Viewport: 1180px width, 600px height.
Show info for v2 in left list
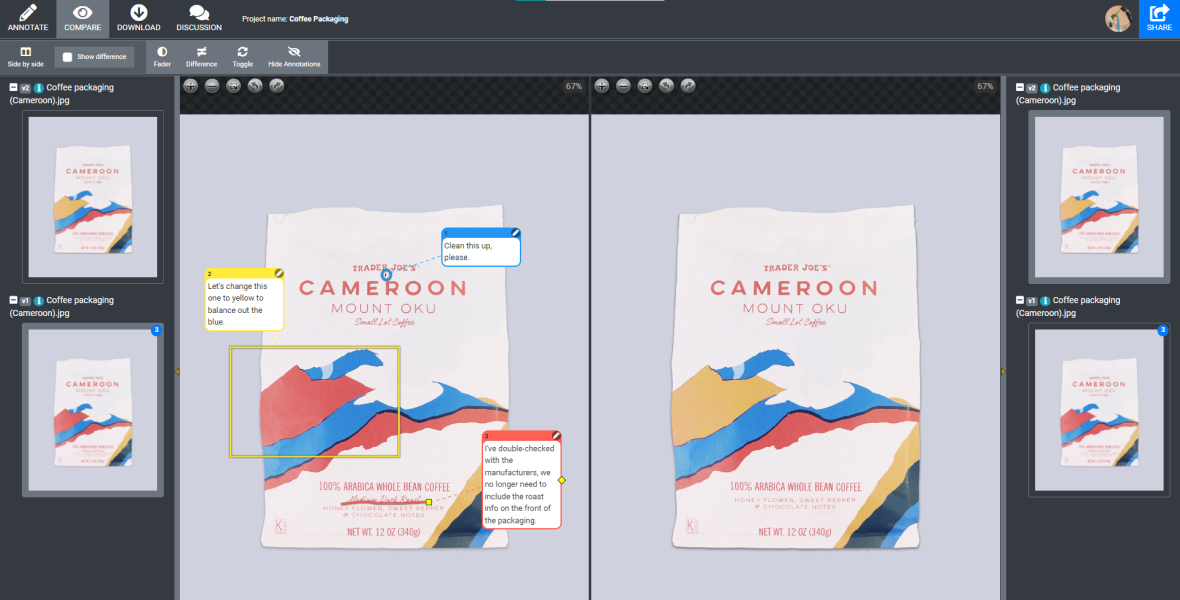[38, 88]
